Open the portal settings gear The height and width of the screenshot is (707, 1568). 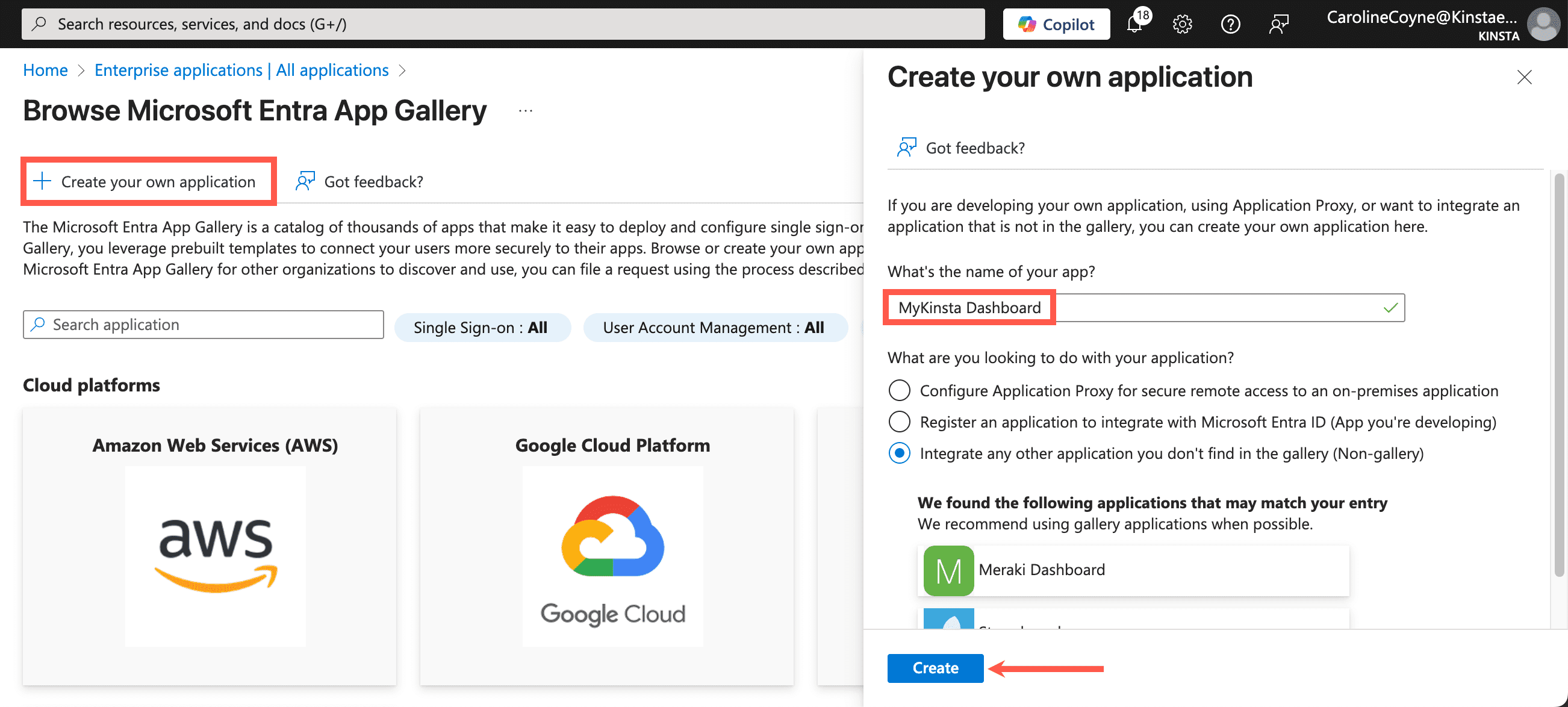pos(1181,23)
